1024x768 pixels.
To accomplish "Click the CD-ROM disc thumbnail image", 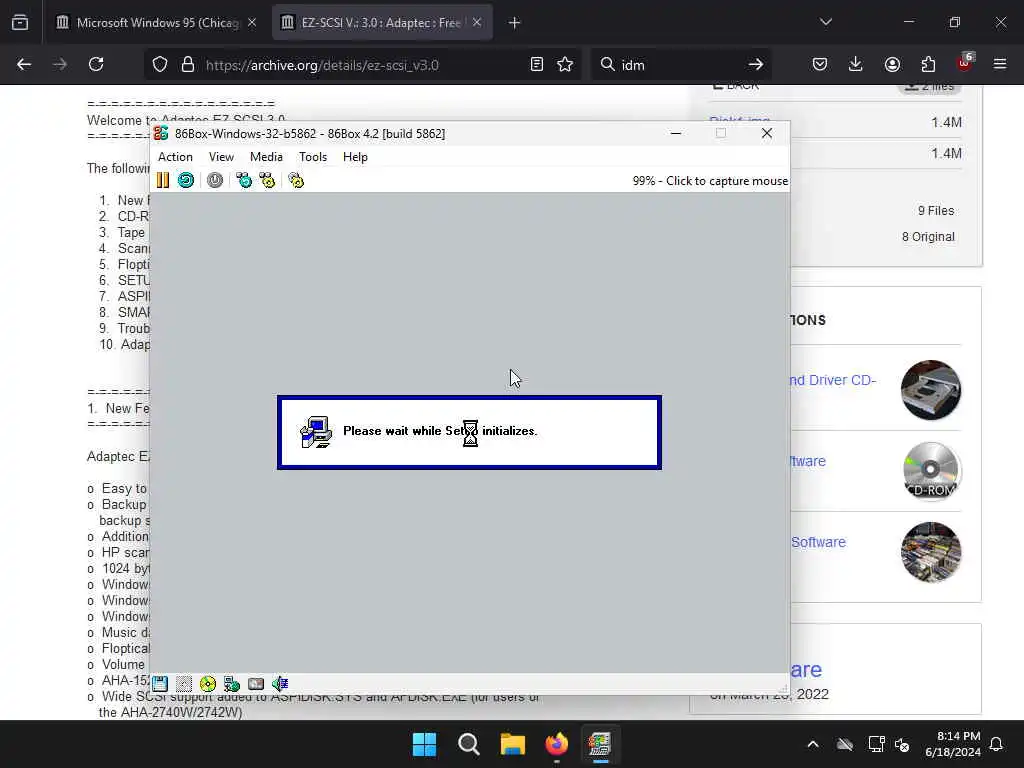I will point(931,471).
